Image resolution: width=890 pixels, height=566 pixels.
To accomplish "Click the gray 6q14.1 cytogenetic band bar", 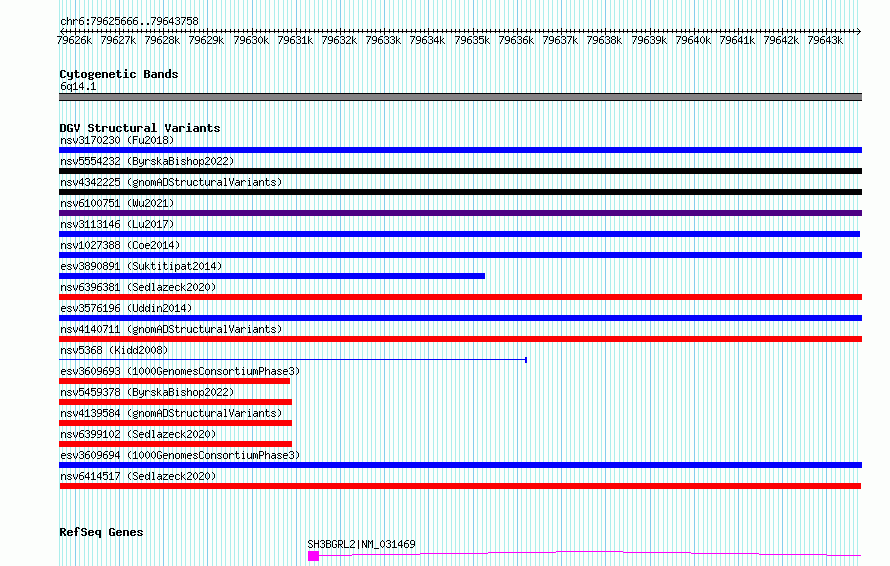I will [460, 97].
